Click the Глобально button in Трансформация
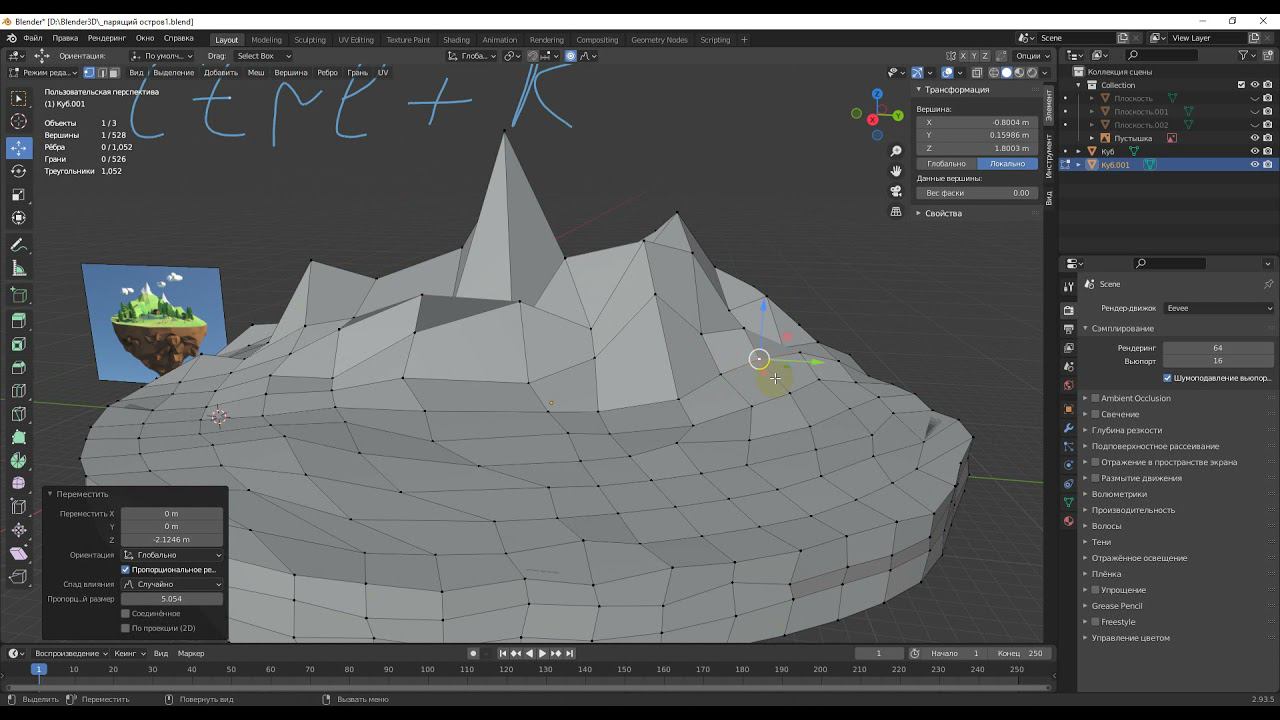Image resolution: width=1280 pixels, height=720 pixels. [946, 163]
